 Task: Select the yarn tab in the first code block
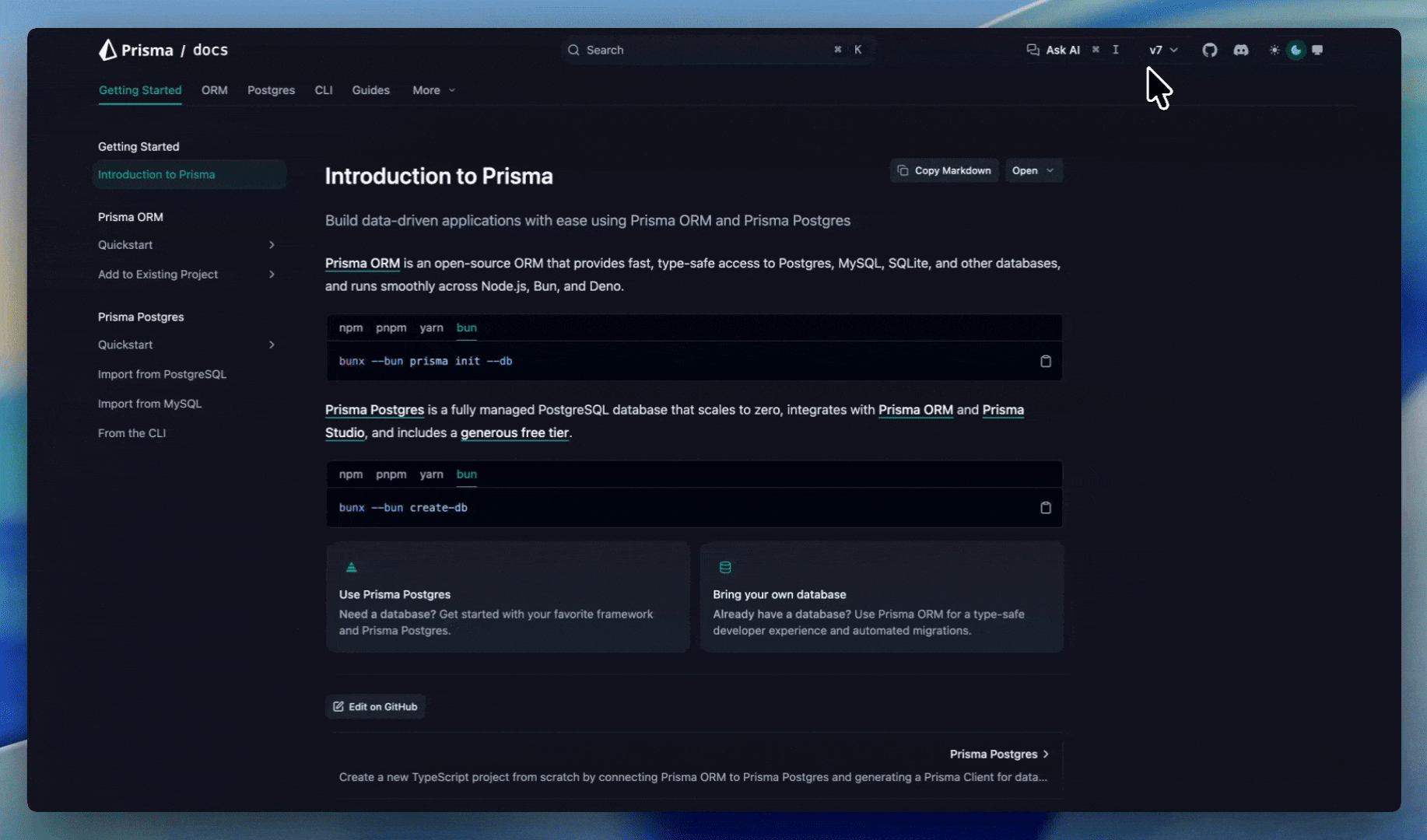tap(431, 327)
